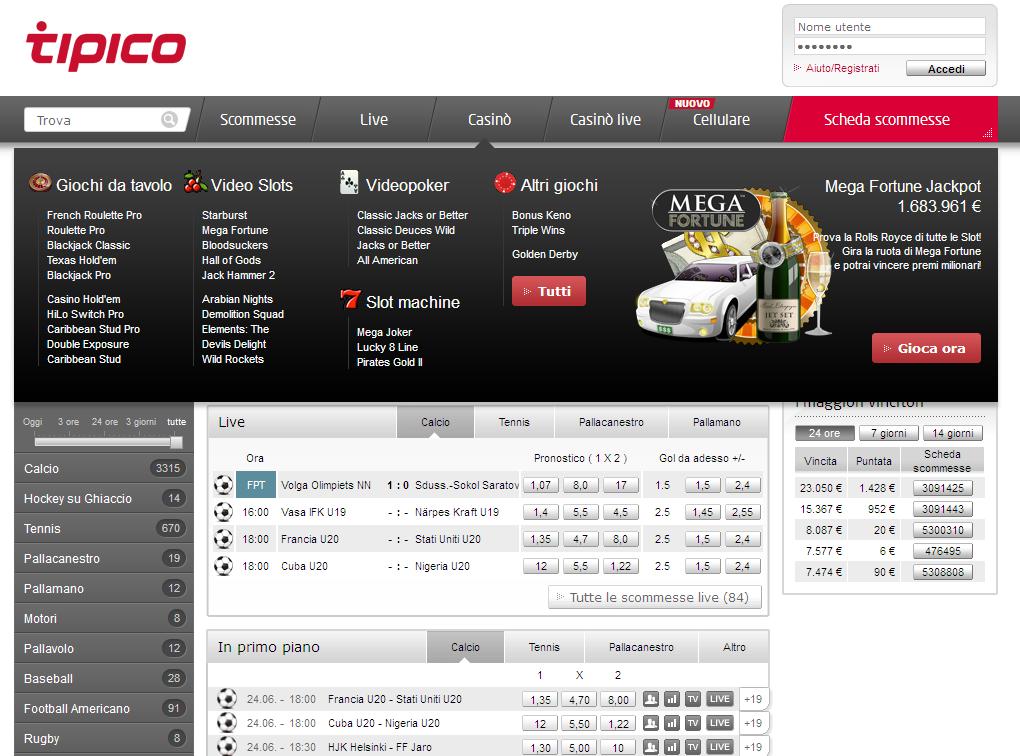Select odds 1,22 for live Cuba U20 - Nigeria U20

pos(620,566)
